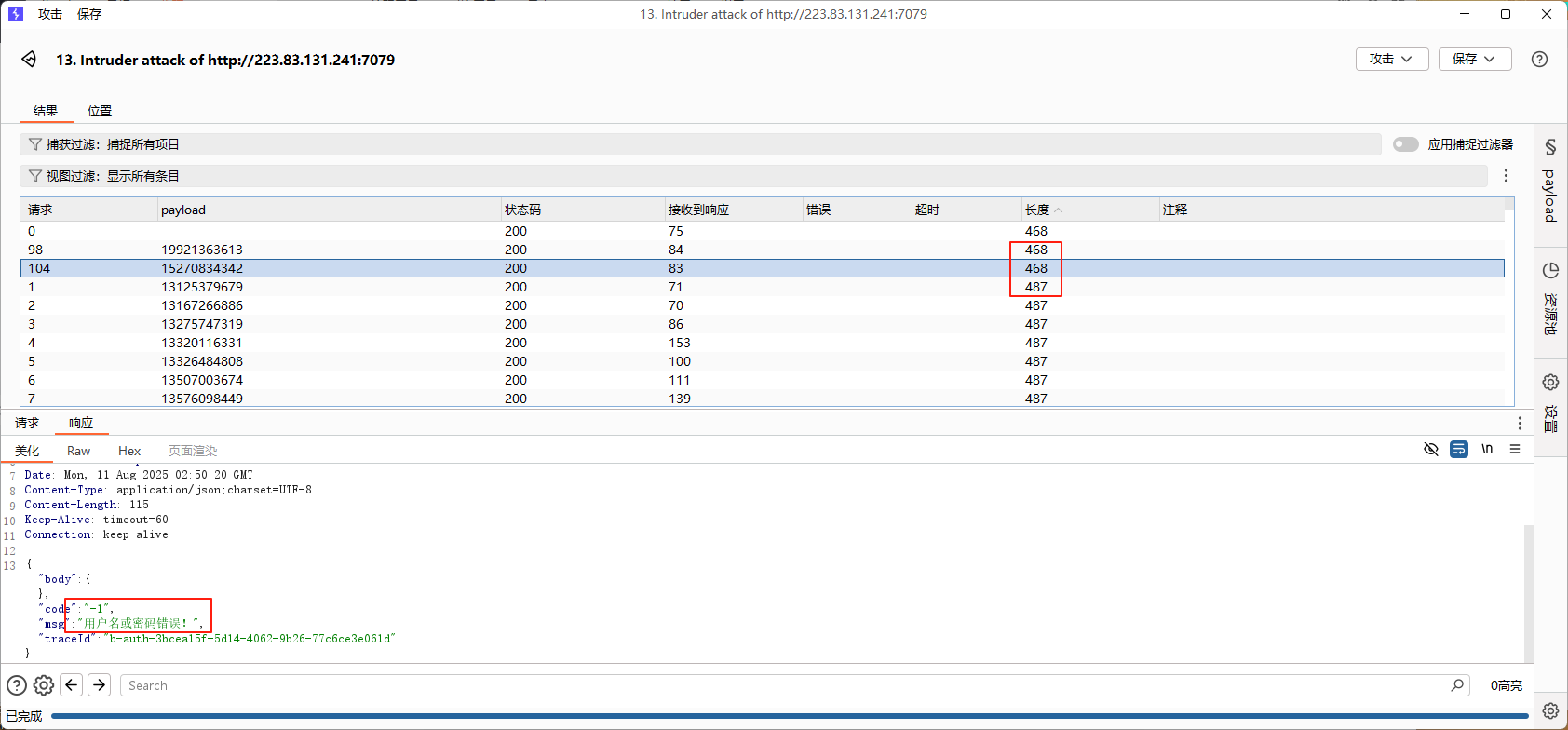Click the search settings gear icon
The height and width of the screenshot is (730, 1568).
coord(44,685)
